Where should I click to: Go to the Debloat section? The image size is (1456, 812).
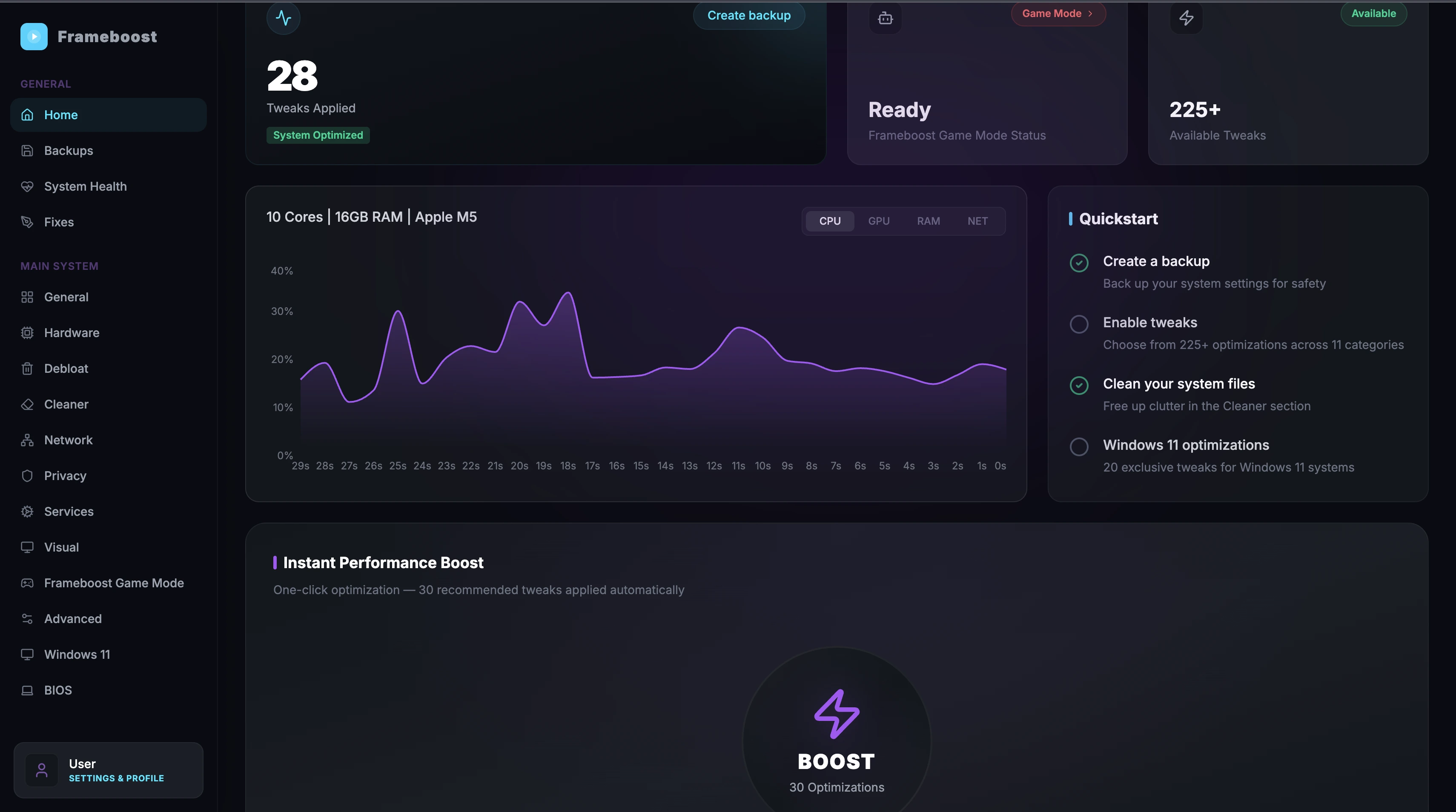pos(109,369)
